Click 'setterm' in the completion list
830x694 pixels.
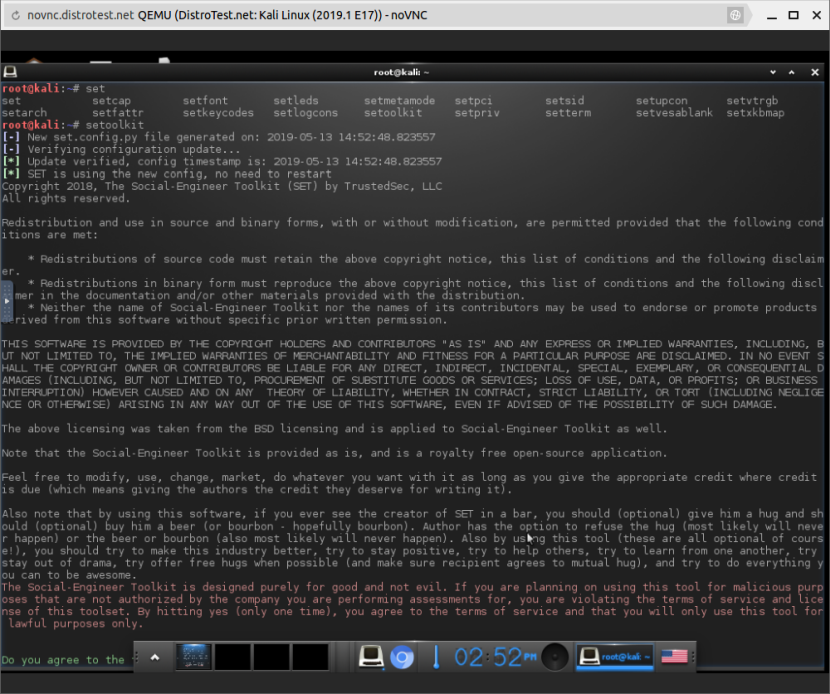point(568,113)
